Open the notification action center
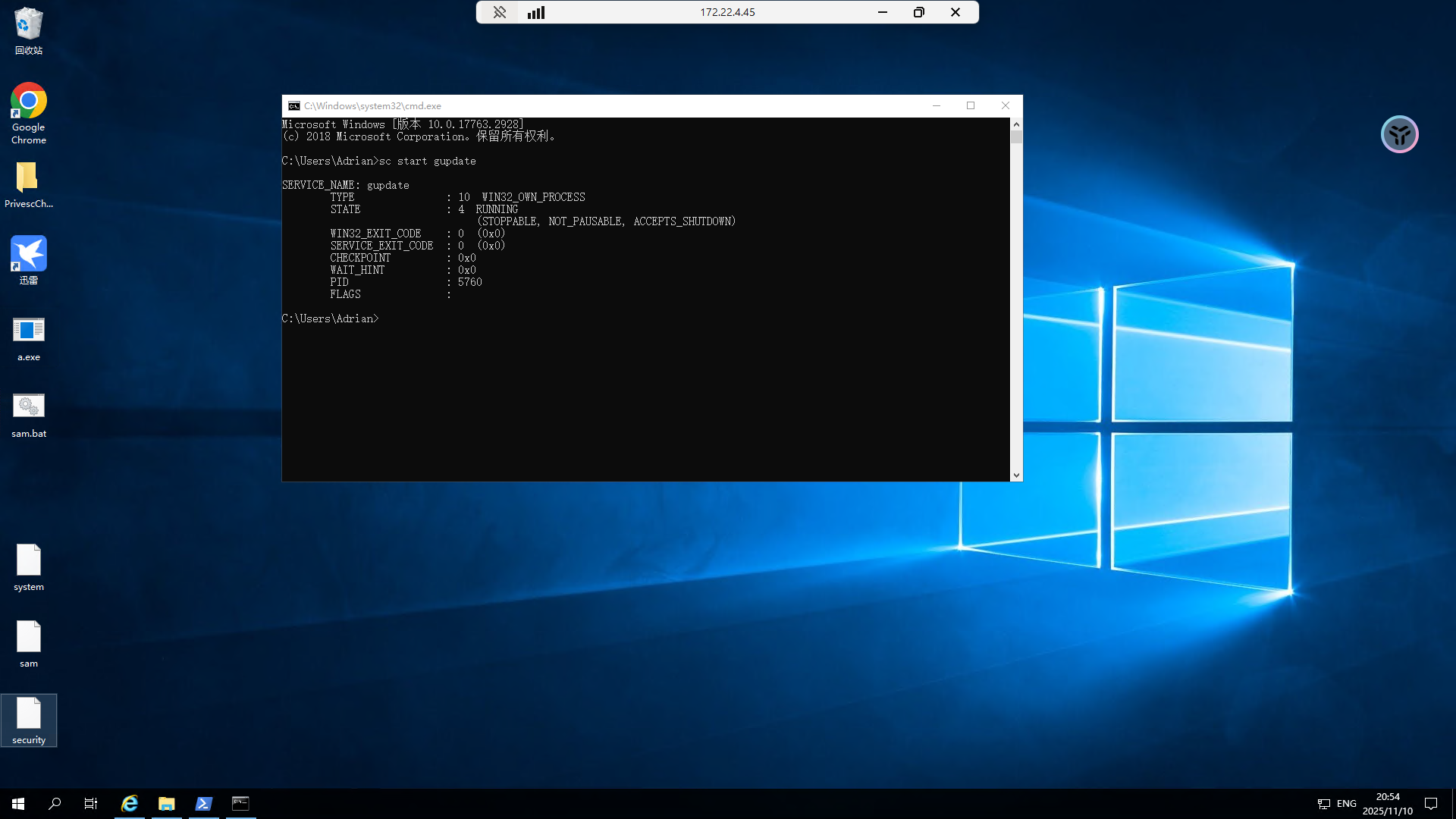 [1431, 804]
